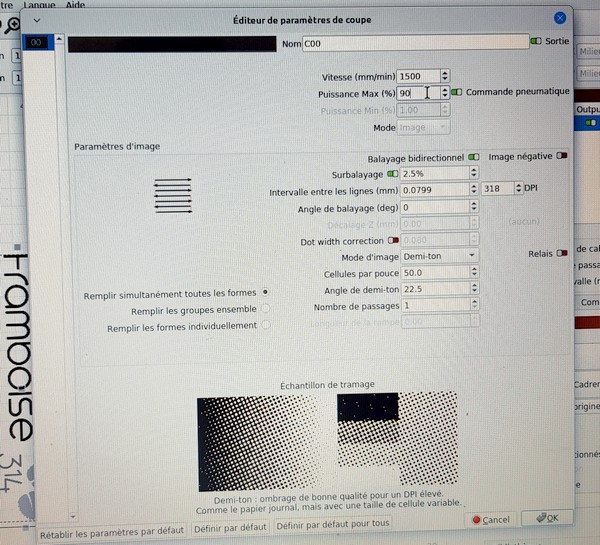Click the Cancel button
The image size is (600, 545).
491,520
